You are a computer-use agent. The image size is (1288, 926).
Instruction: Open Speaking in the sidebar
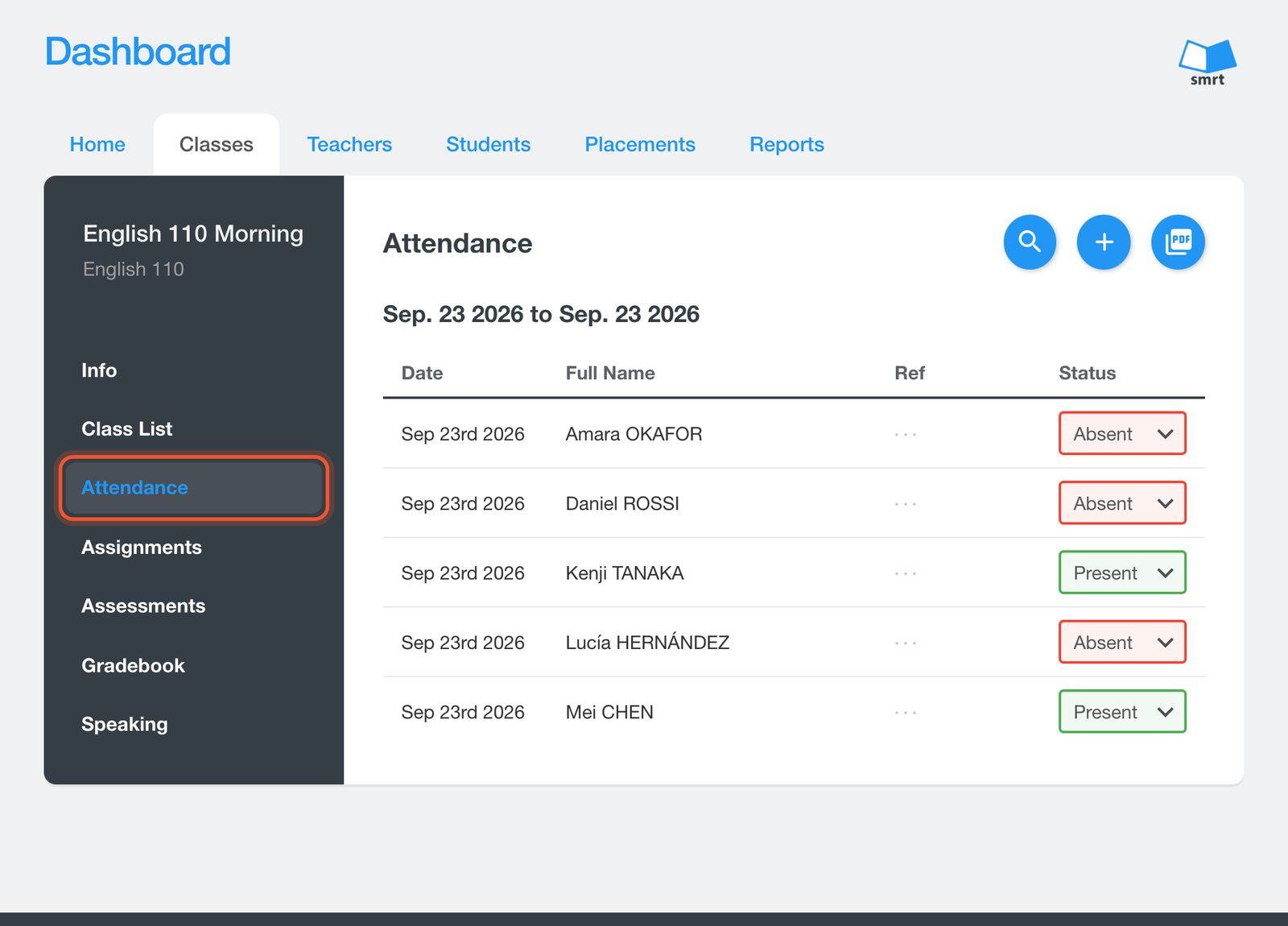click(x=125, y=725)
